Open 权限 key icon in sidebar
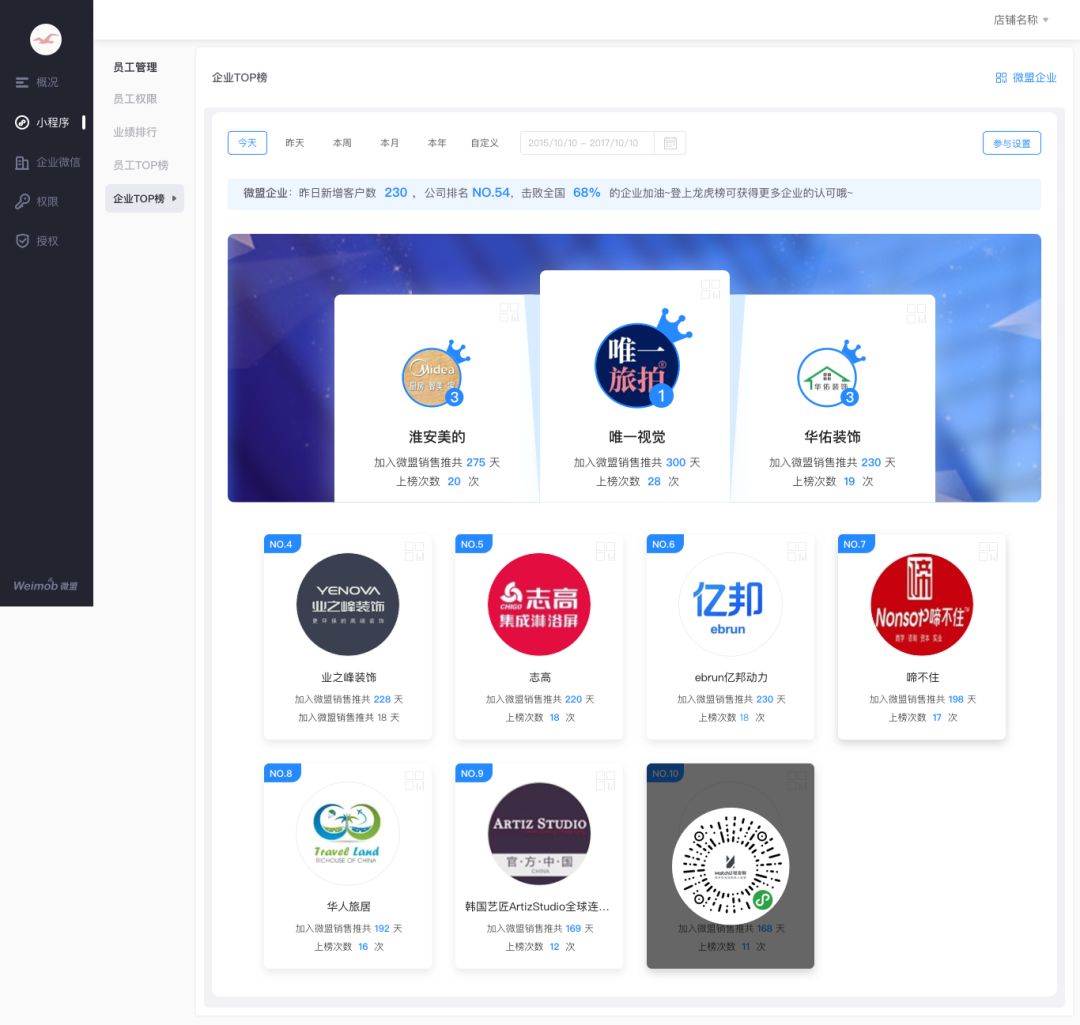The width and height of the screenshot is (1080, 1025). tap(22, 201)
